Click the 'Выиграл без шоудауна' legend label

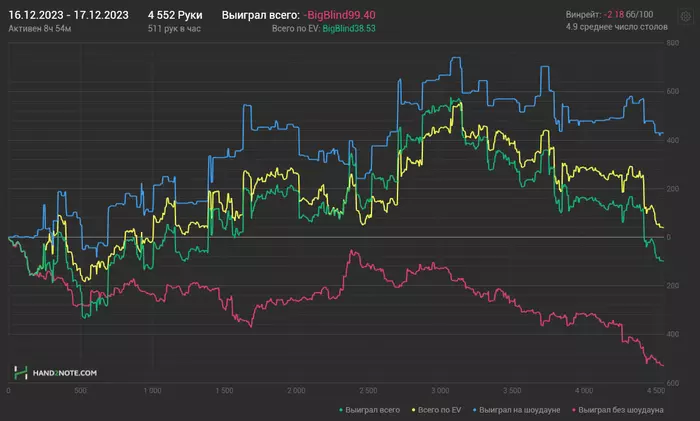tap(621, 410)
